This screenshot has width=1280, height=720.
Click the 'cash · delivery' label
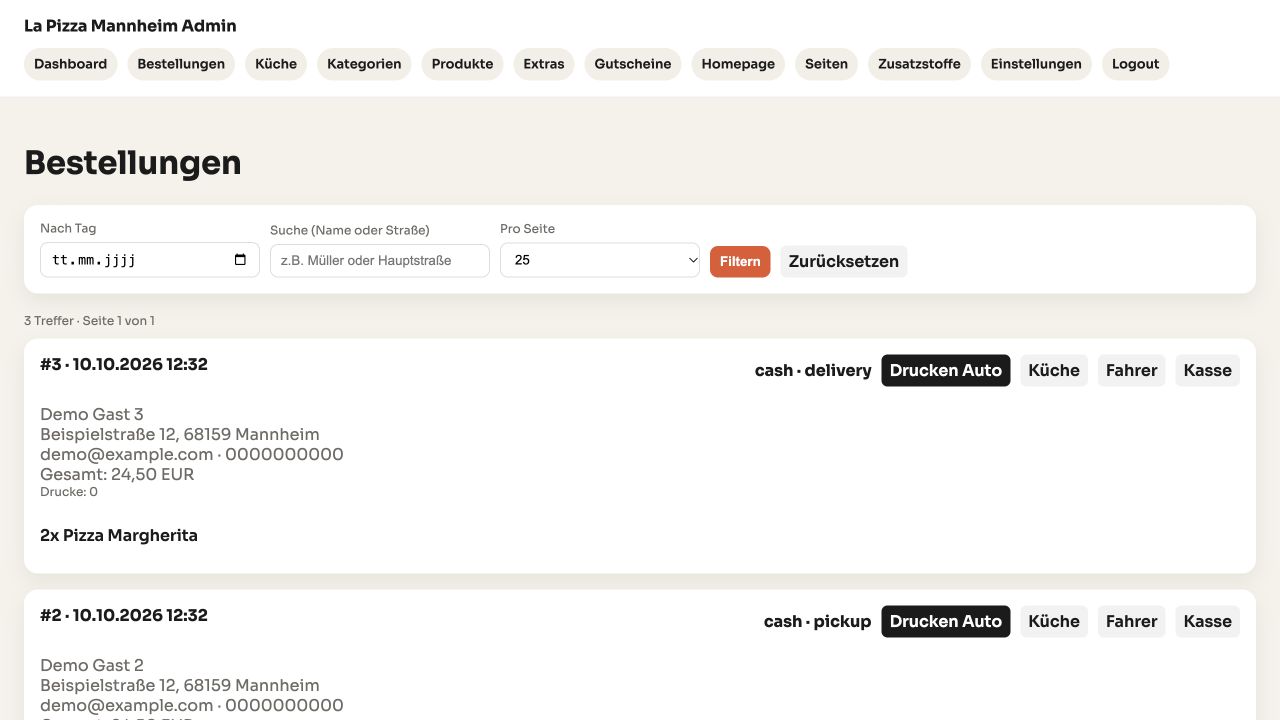pyautogui.click(x=813, y=370)
